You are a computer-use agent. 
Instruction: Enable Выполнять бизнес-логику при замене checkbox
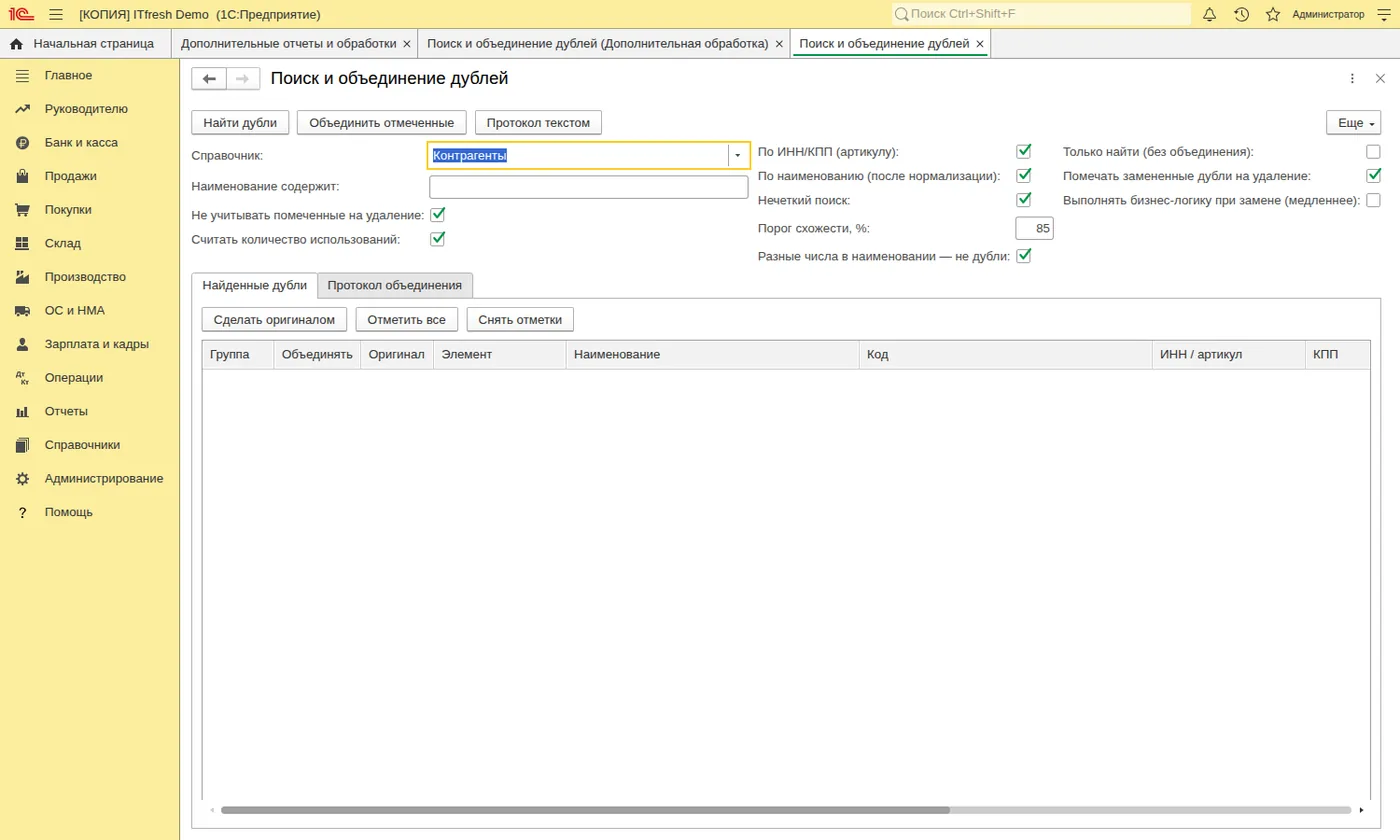coord(1373,200)
